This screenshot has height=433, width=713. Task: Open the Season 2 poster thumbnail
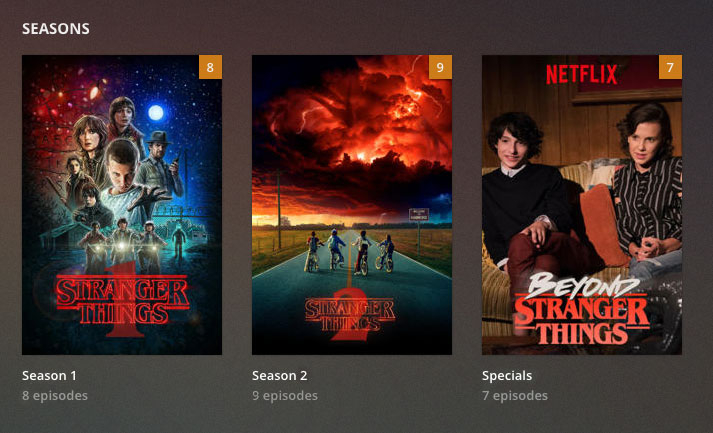point(352,205)
